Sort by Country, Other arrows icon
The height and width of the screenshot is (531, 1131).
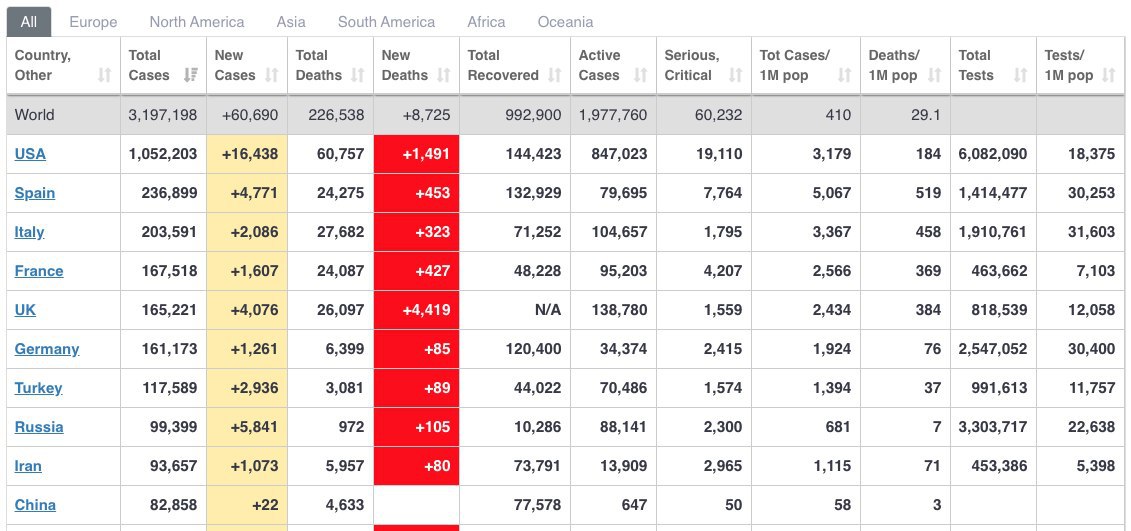coord(105,75)
